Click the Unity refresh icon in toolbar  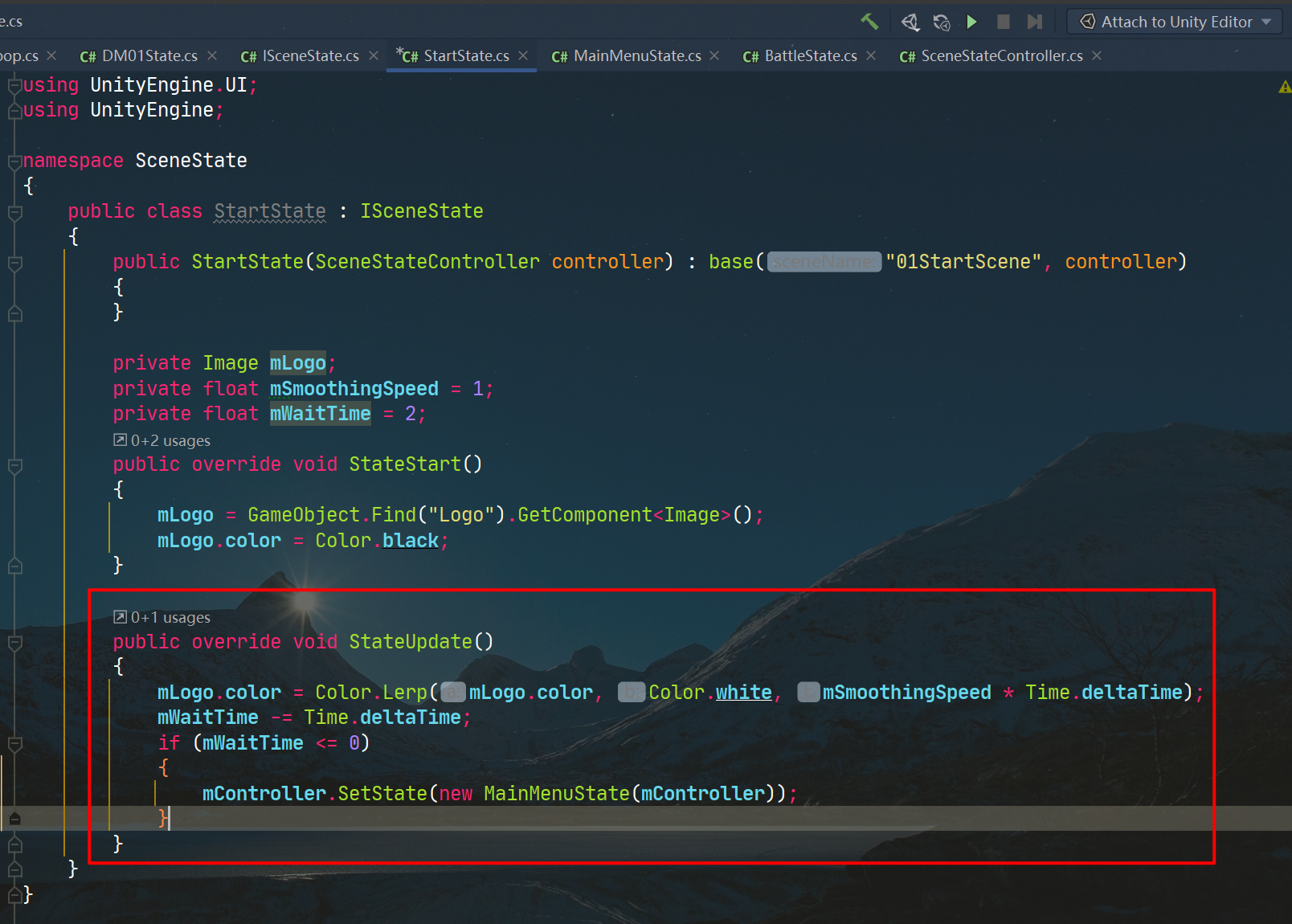click(941, 22)
